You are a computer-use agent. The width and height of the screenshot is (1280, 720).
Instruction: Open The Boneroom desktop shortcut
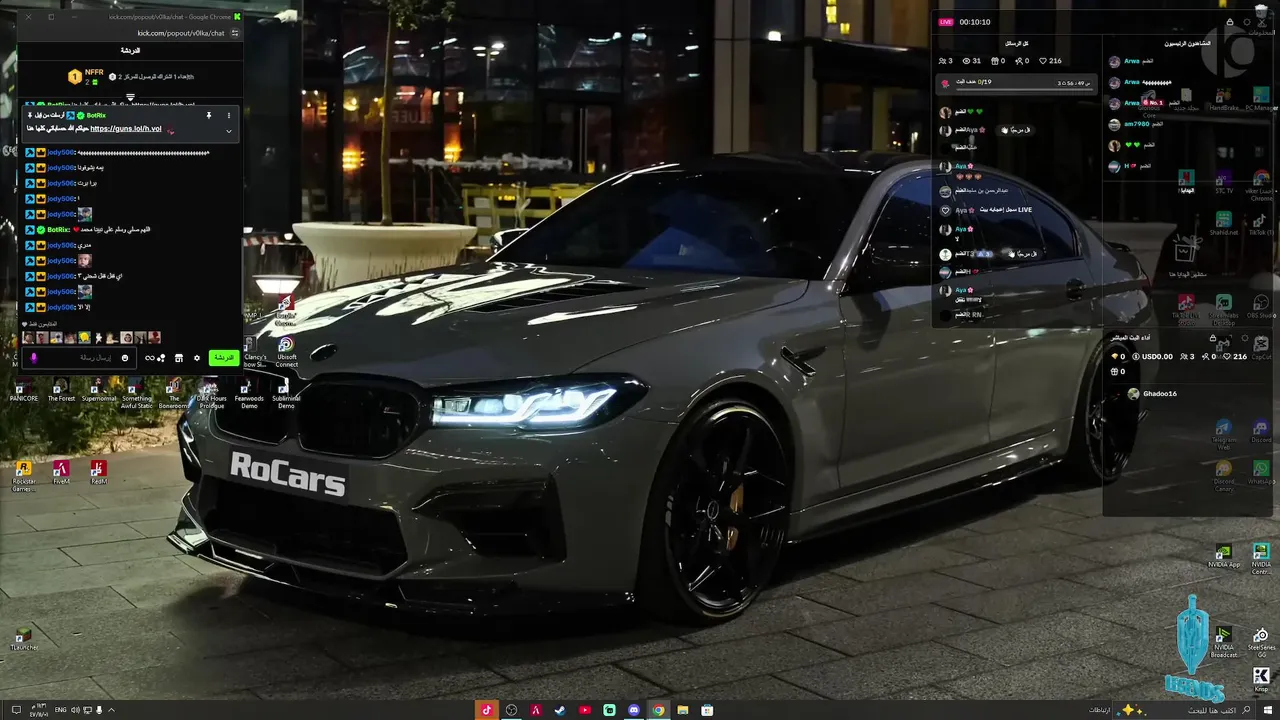[x=174, y=394]
